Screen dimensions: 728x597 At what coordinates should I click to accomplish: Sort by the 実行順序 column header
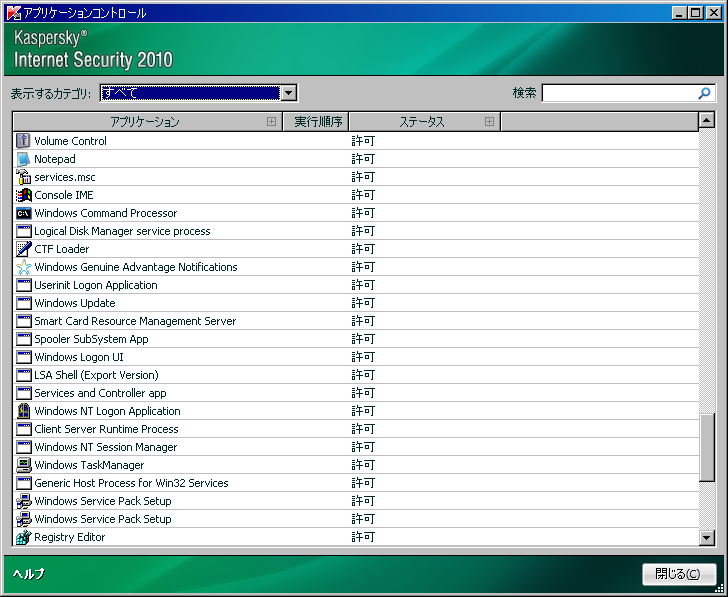coord(316,122)
